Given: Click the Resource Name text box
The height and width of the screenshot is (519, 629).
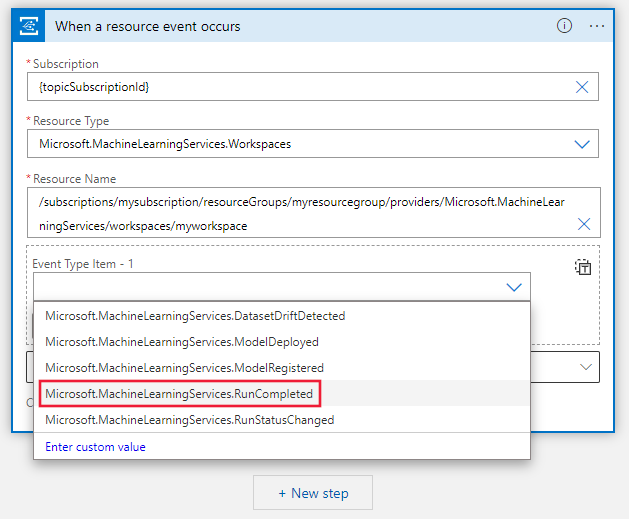Looking at the screenshot, I should click(x=300, y=213).
